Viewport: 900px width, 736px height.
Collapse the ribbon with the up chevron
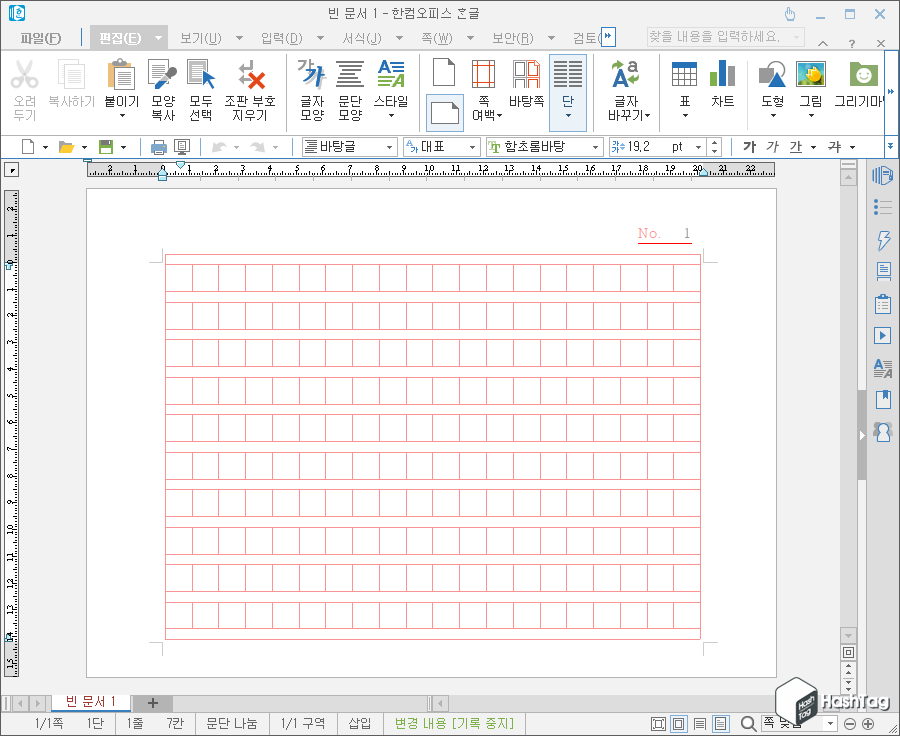point(823,43)
